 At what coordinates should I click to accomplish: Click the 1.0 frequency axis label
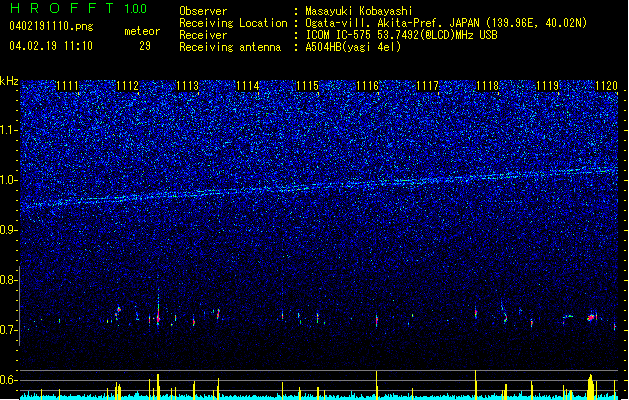point(9,180)
